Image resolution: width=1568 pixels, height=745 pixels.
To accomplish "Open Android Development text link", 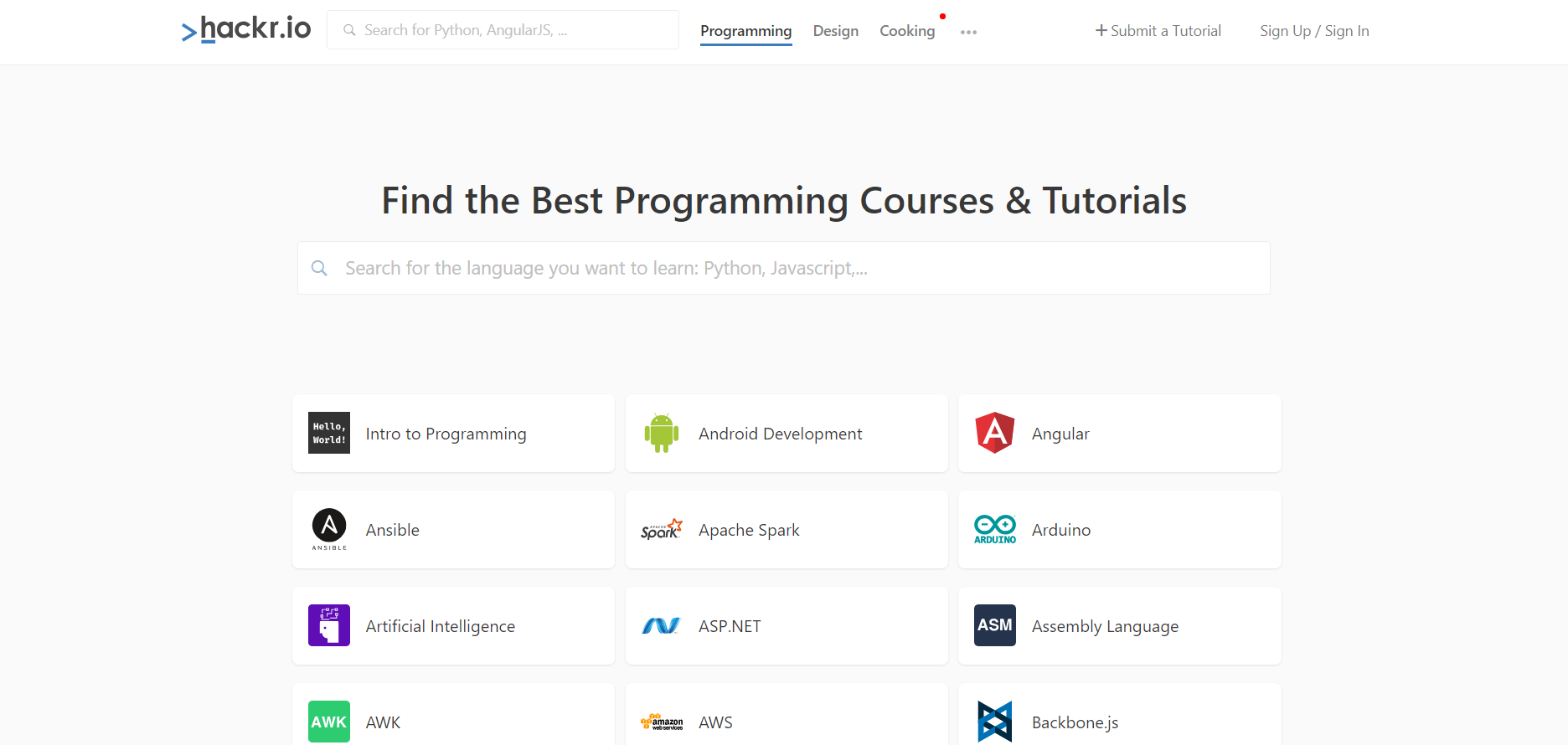I will (x=780, y=434).
